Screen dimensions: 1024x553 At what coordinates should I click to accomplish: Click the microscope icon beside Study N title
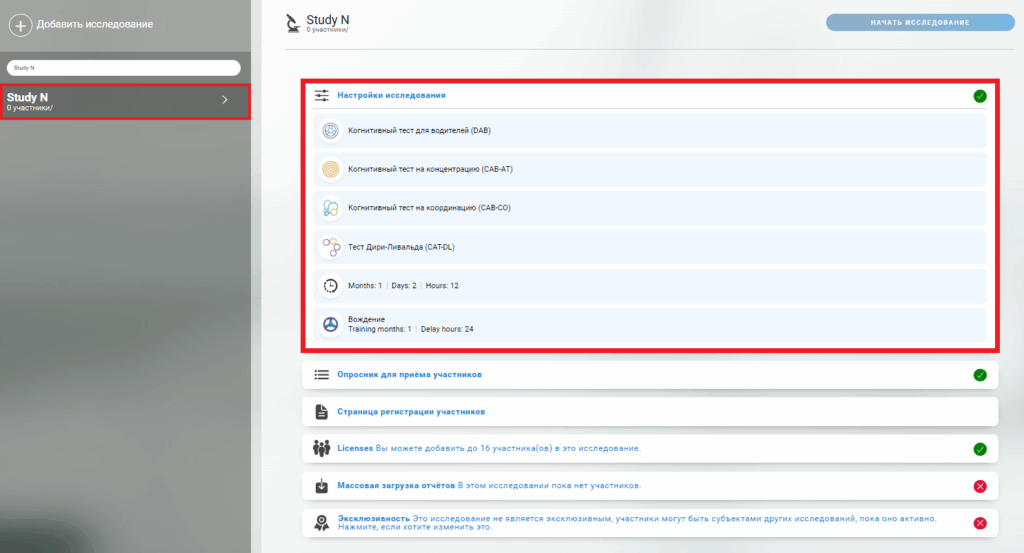pos(292,23)
